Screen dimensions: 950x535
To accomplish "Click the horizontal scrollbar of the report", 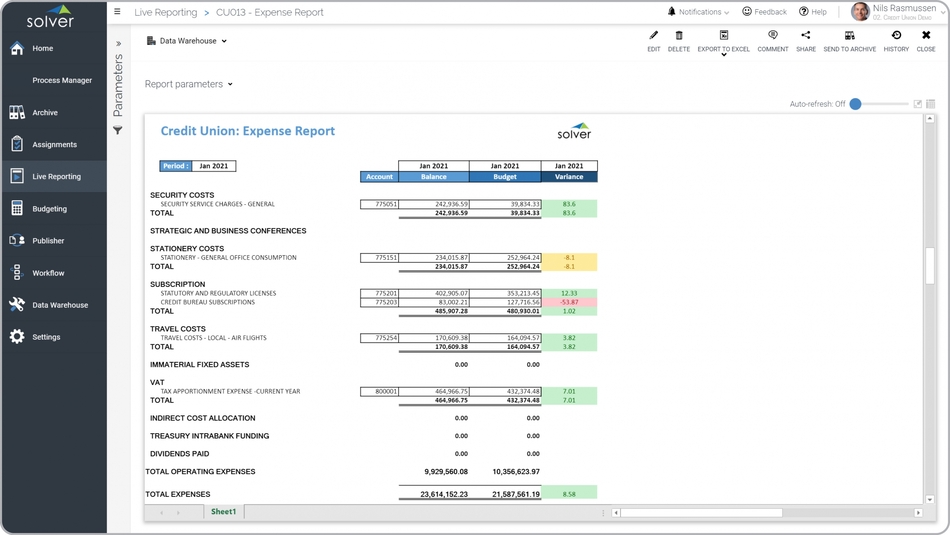I will [x=700, y=513].
